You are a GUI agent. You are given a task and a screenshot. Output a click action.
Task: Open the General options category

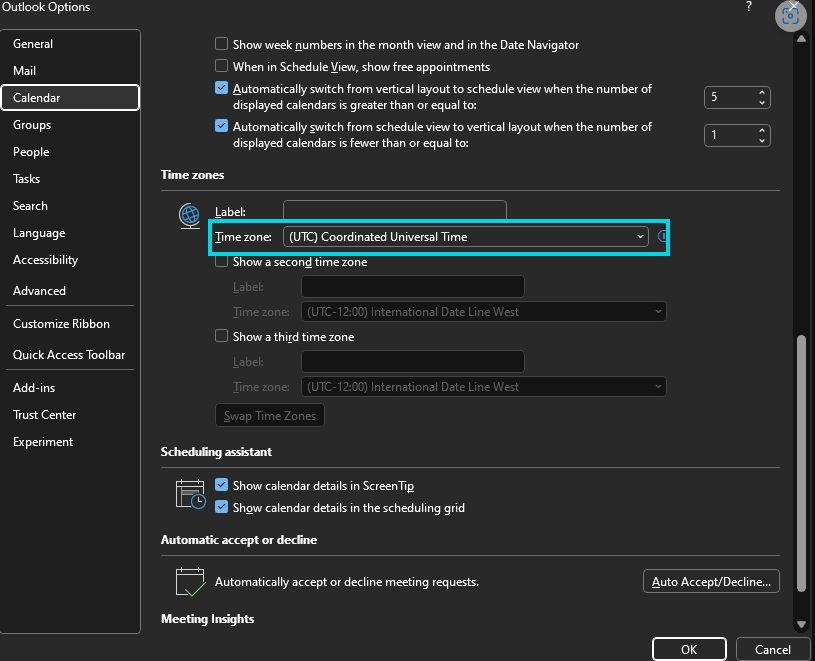[x=70, y=44]
